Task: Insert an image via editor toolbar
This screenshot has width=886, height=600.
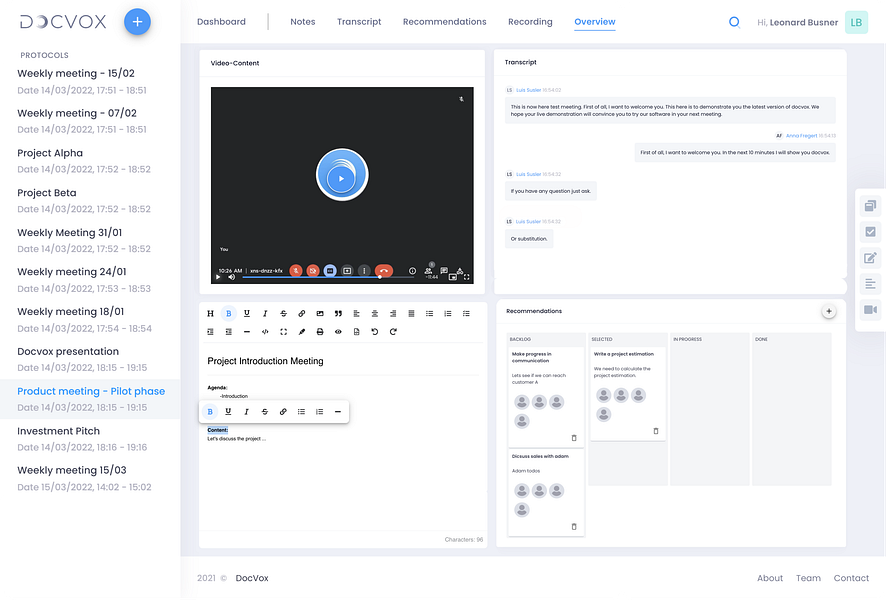Action: click(320, 314)
